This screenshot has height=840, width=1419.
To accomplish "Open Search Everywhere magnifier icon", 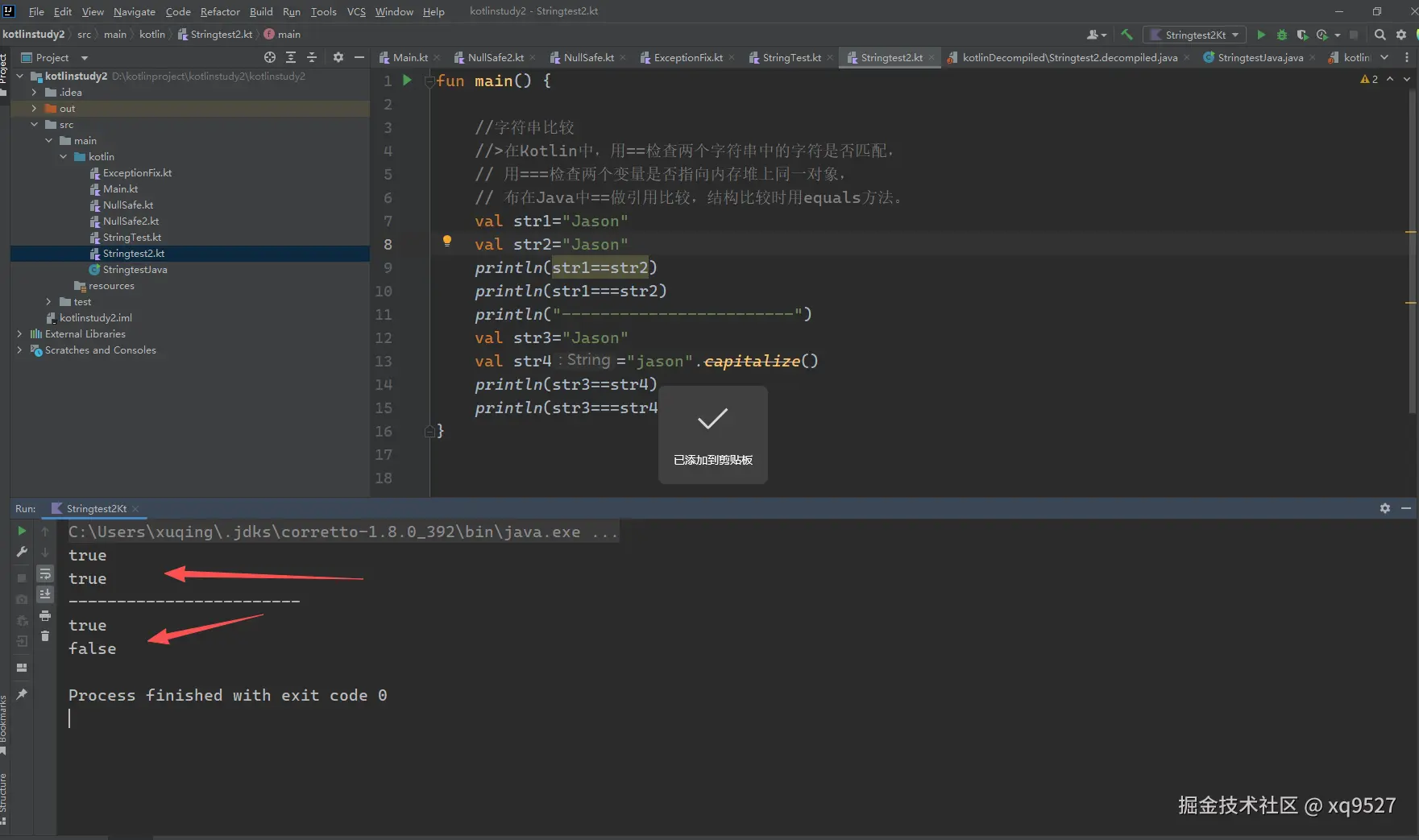I will coord(1380,35).
